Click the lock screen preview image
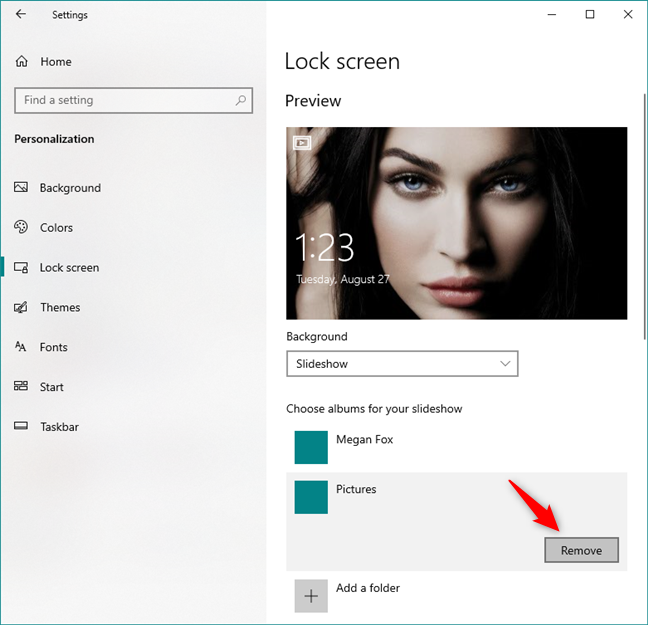Viewport: 648px width, 625px height. pyautogui.click(x=456, y=223)
